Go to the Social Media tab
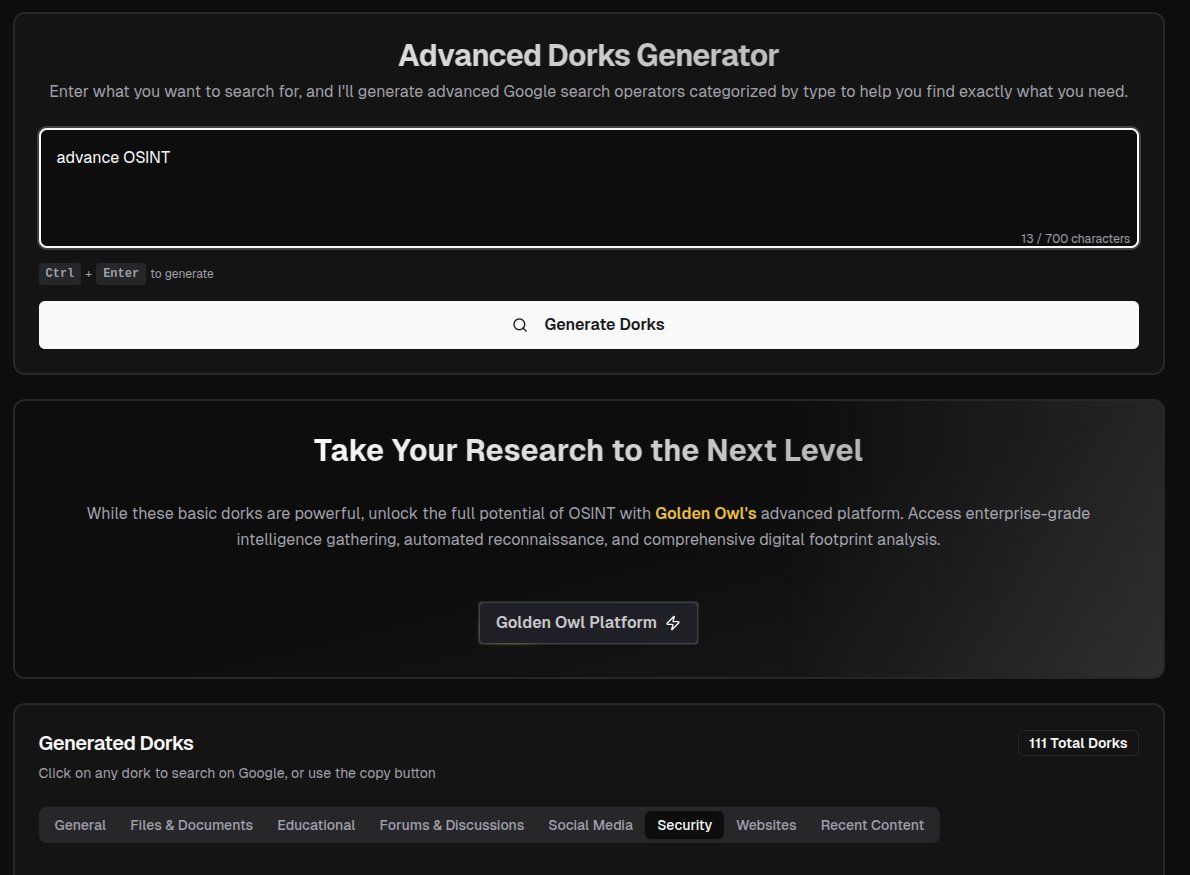The width and height of the screenshot is (1190, 875). coord(590,825)
